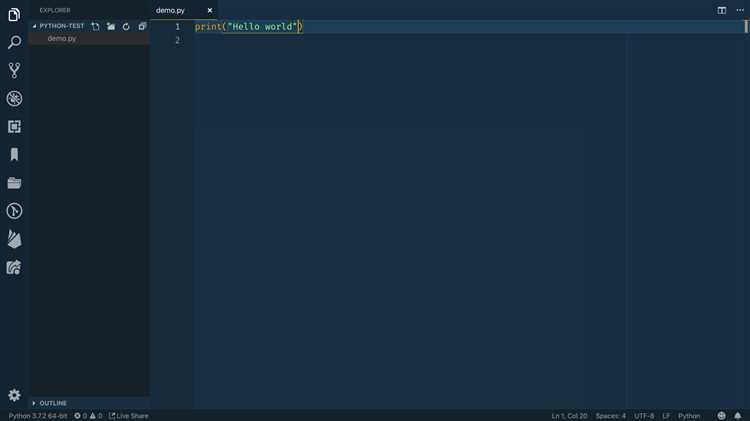Open the GitLens icon in activity bar
Image resolution: width=750 pixels, height=421 pixels.
(14, 211)
